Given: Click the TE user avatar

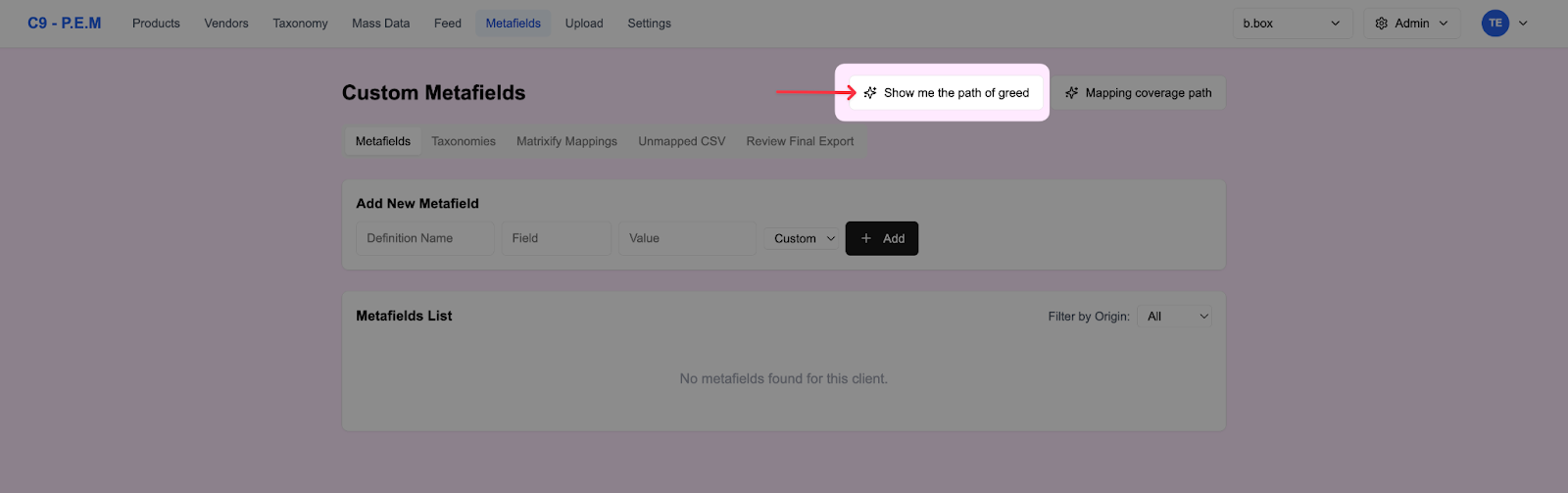Looking at the screenshot, I should coord(1494,24).
